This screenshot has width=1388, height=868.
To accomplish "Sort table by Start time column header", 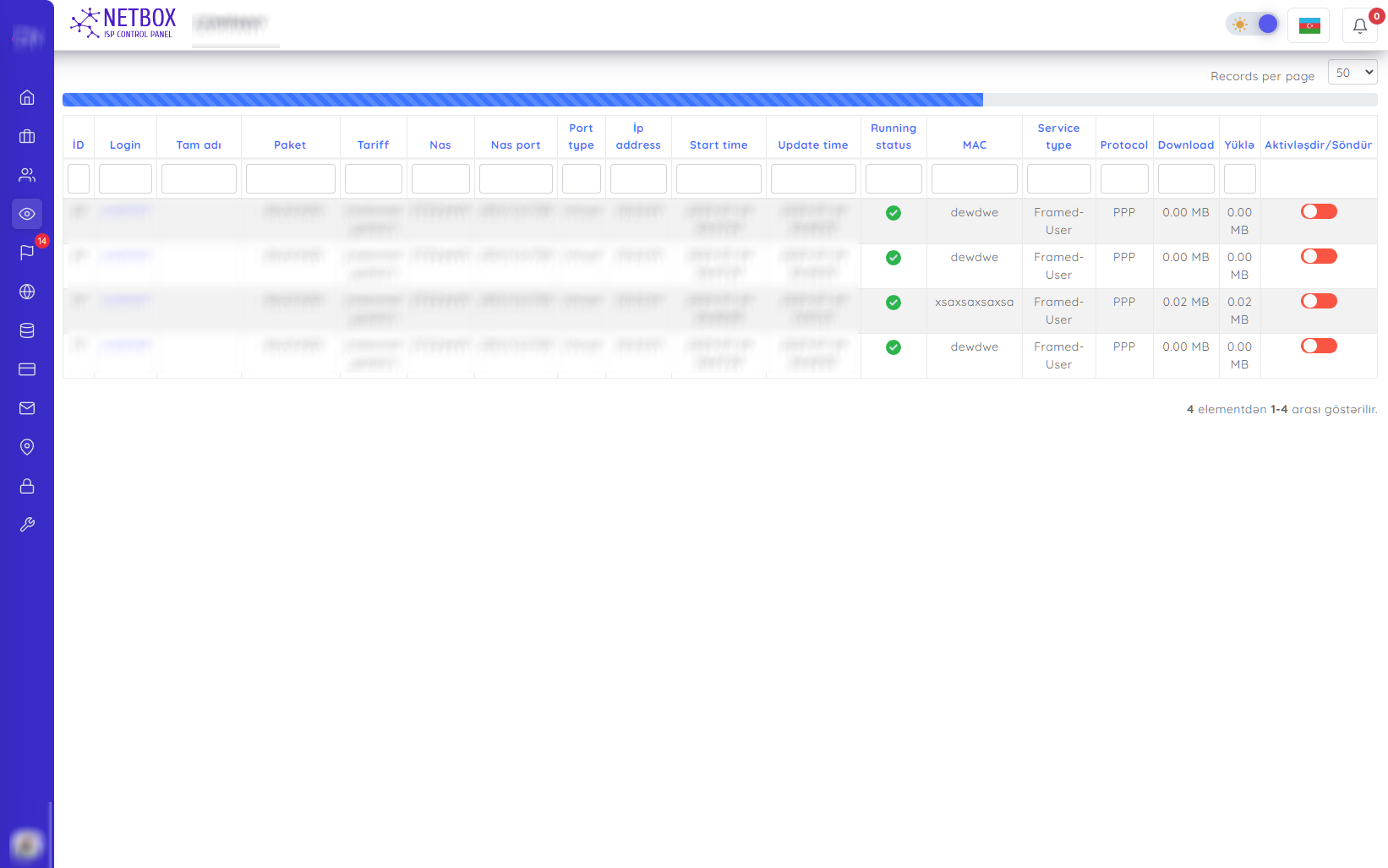I will coord(719,145).
